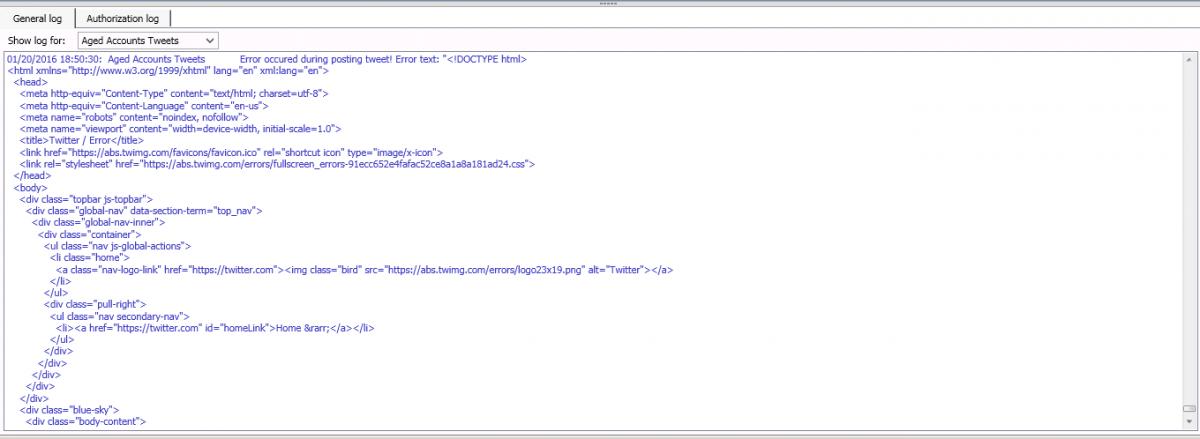This screenshot has height=439, width=1200.
Task: Click the Content-Type meta line
Action: tap(174, 94)
